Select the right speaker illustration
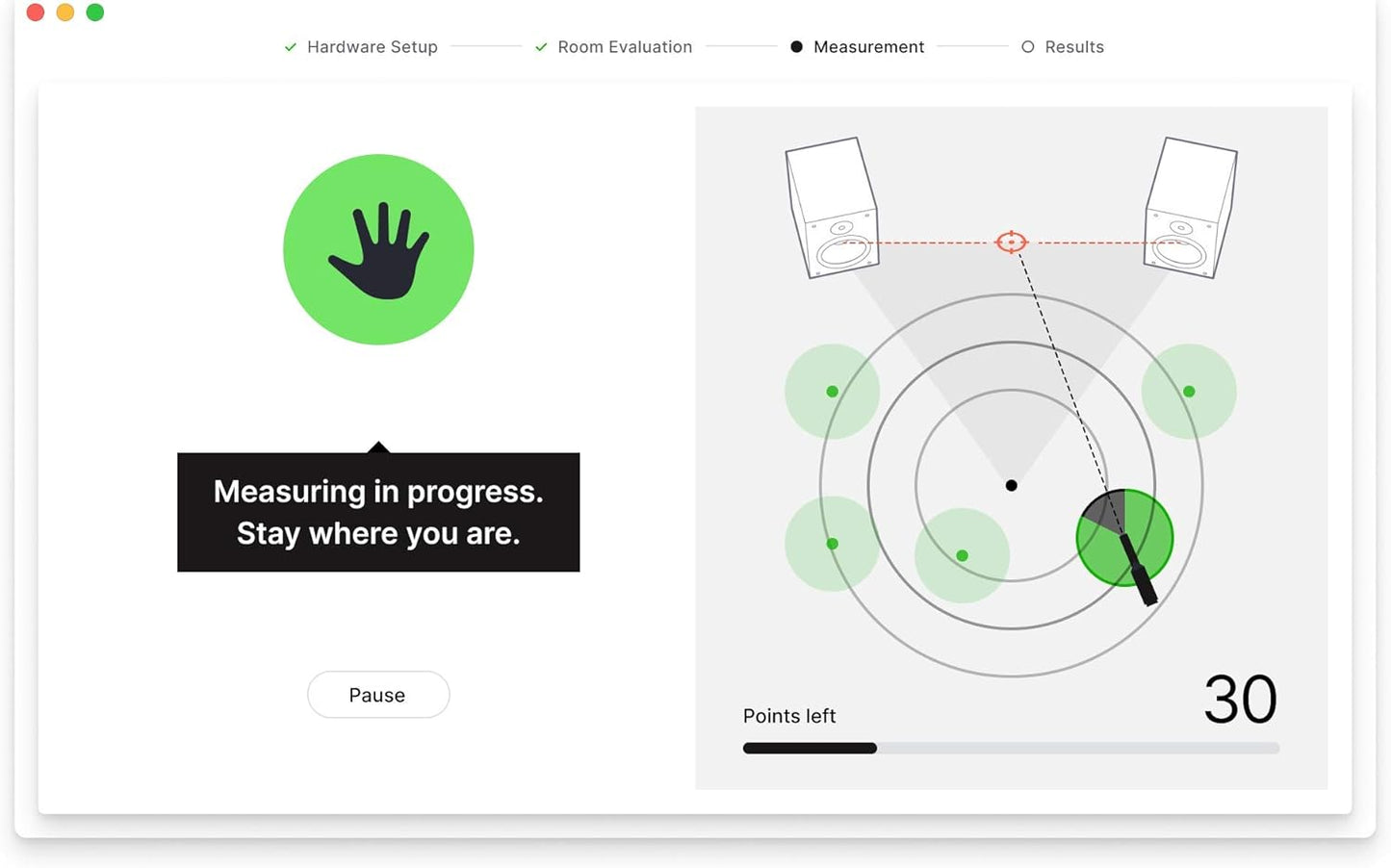Viewport: 1391px width, 868px height. click(1189, 212)
